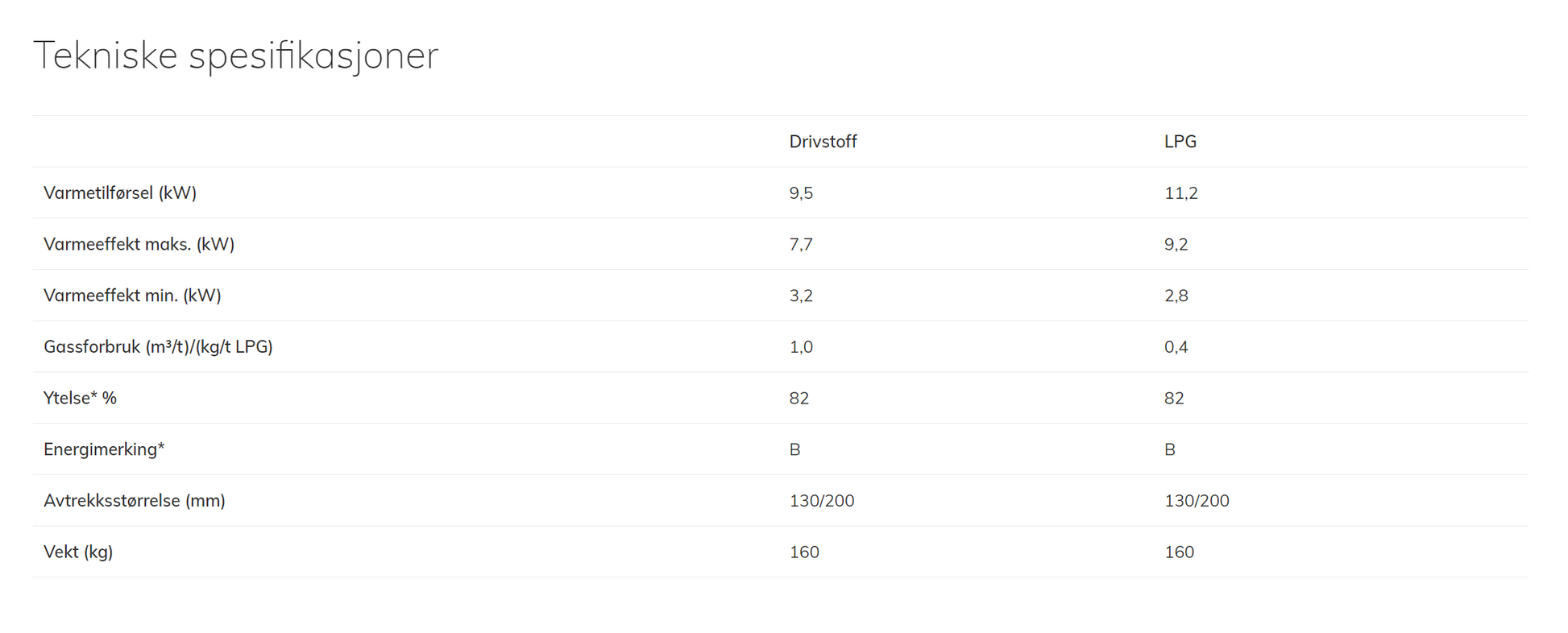1568x633 pixels.
Task: Click the Ytelse* % row label
Action: click(80, 399)
